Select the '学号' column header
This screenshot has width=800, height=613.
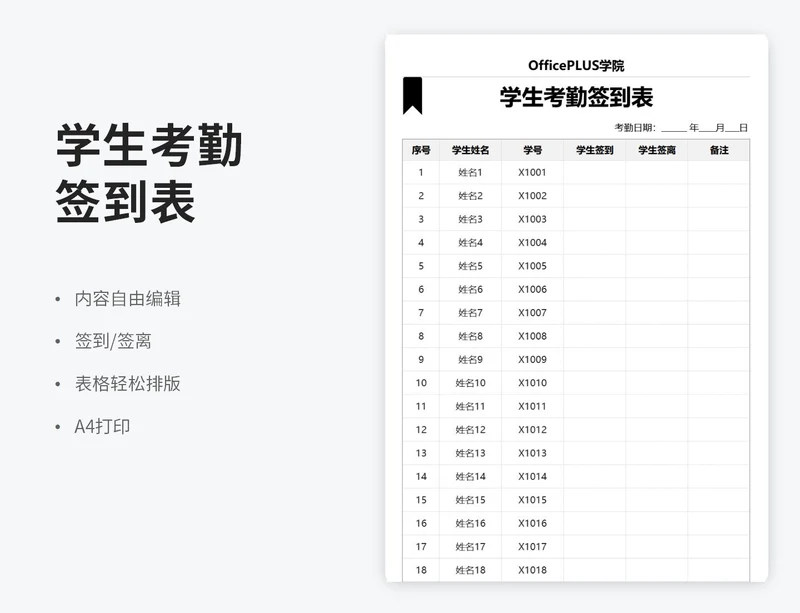click(532, 150)
